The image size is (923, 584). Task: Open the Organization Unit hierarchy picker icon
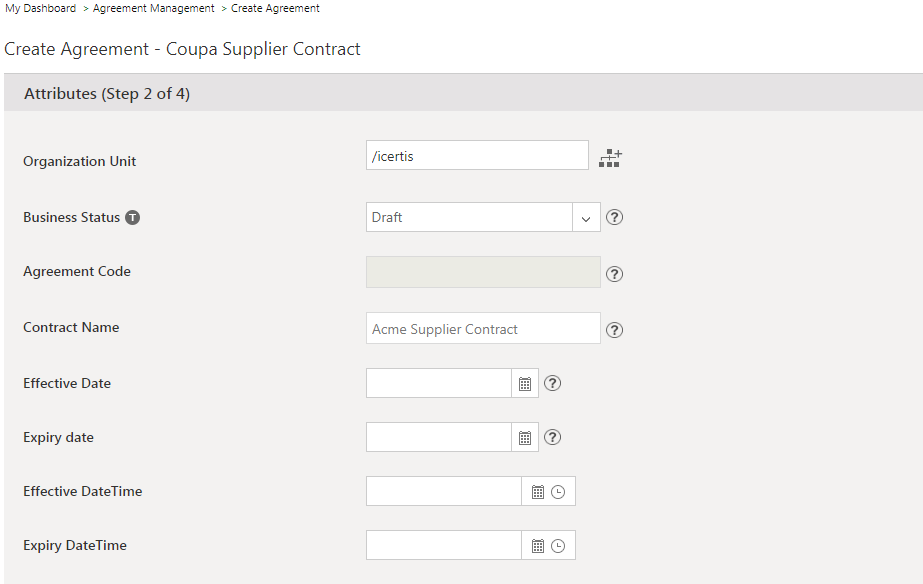[x=610, y=158]
